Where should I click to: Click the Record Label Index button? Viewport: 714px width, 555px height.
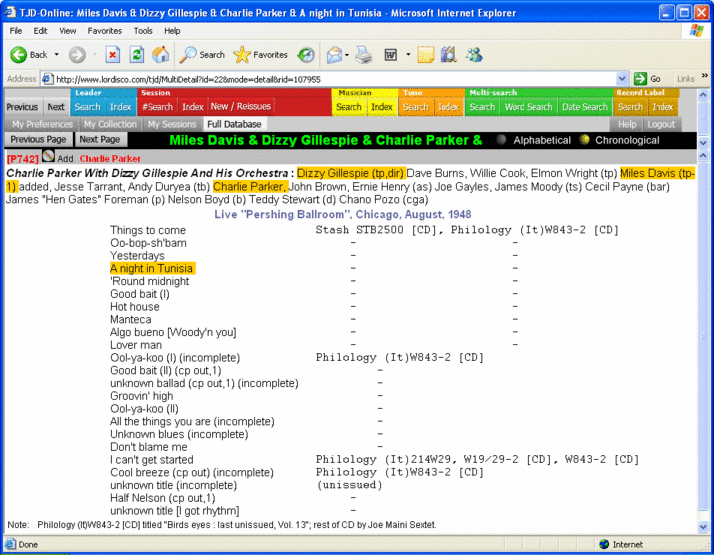click(x=663, y=107)
